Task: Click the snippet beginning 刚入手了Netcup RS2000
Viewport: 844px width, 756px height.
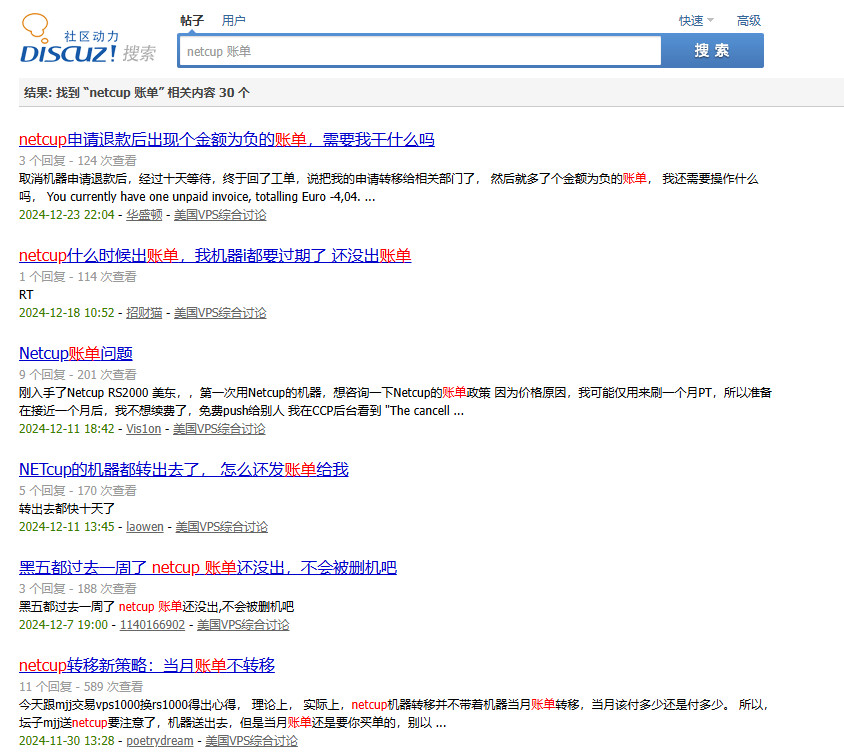Action: click(395, 401)
